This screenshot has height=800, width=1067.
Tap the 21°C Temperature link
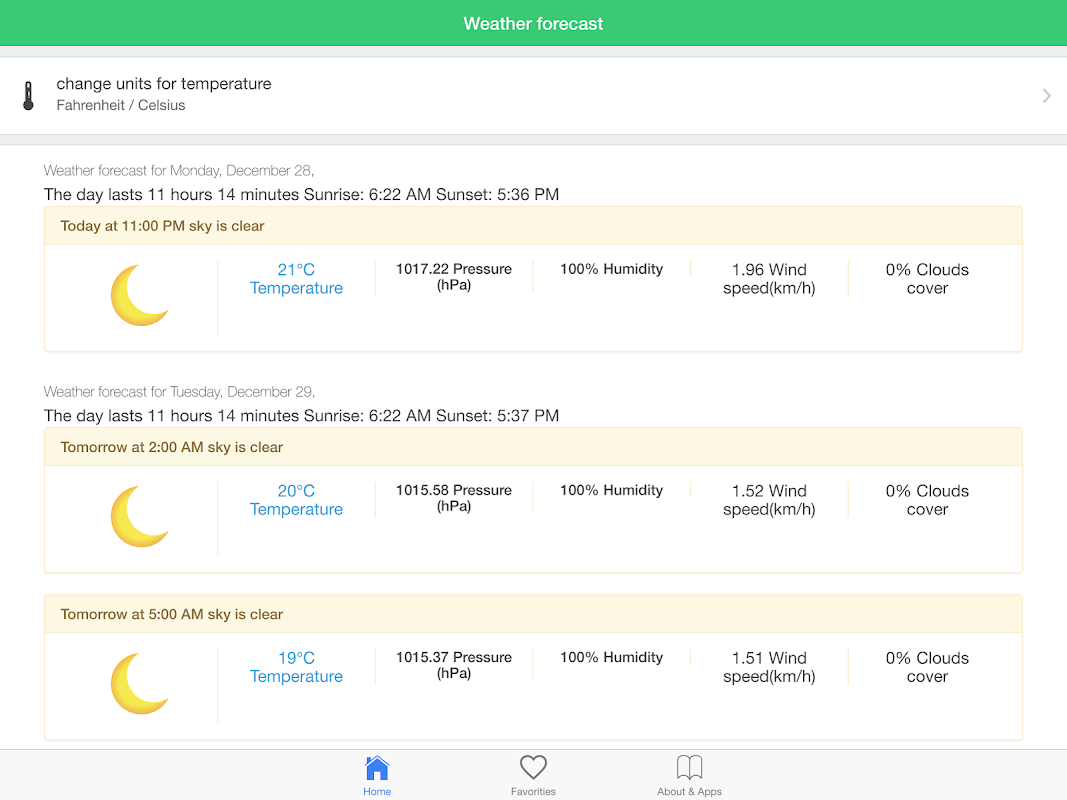[296, 279]
